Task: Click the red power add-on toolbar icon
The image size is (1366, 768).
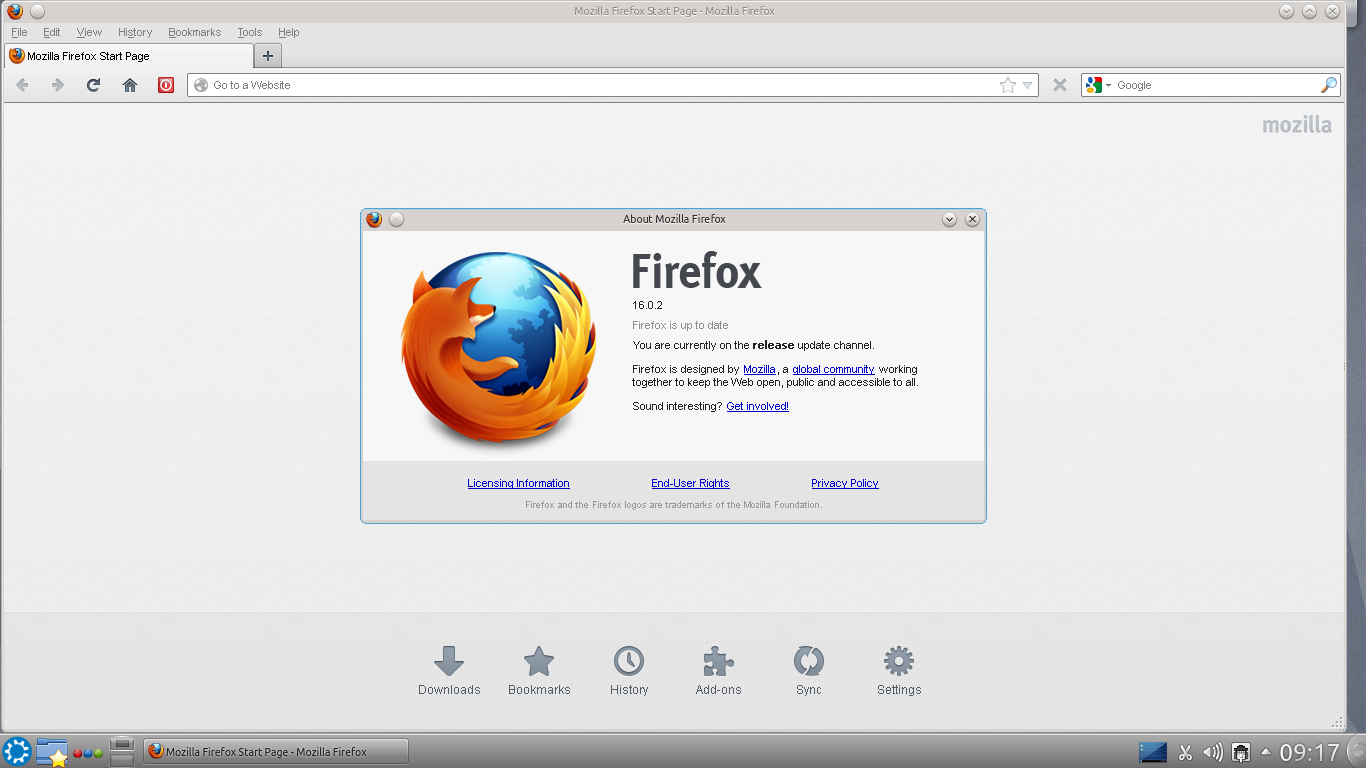Action: tap(166, 85)
